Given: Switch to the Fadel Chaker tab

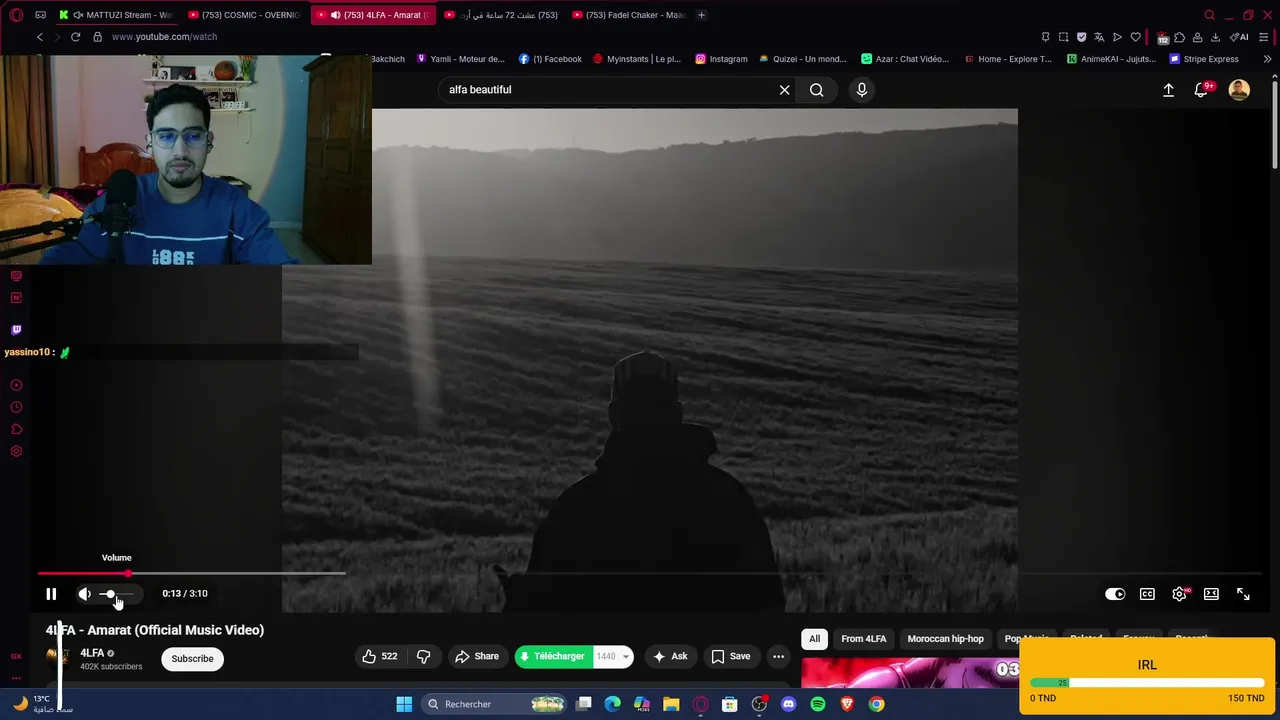Looking at the screenshot, I should [628, 15].
